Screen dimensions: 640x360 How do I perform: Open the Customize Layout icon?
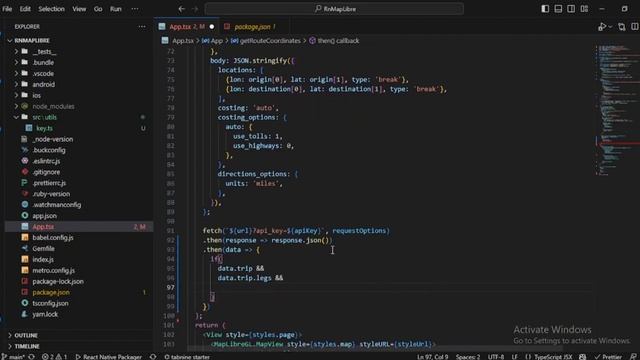tap(584, 9)
